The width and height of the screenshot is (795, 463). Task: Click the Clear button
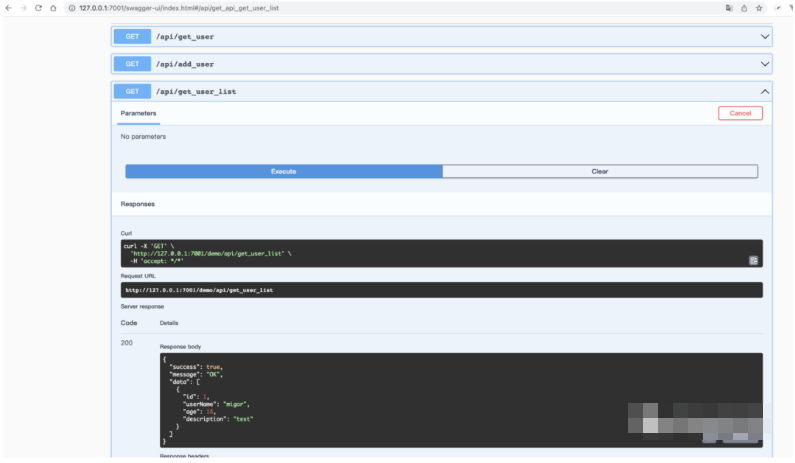(599, 171)
